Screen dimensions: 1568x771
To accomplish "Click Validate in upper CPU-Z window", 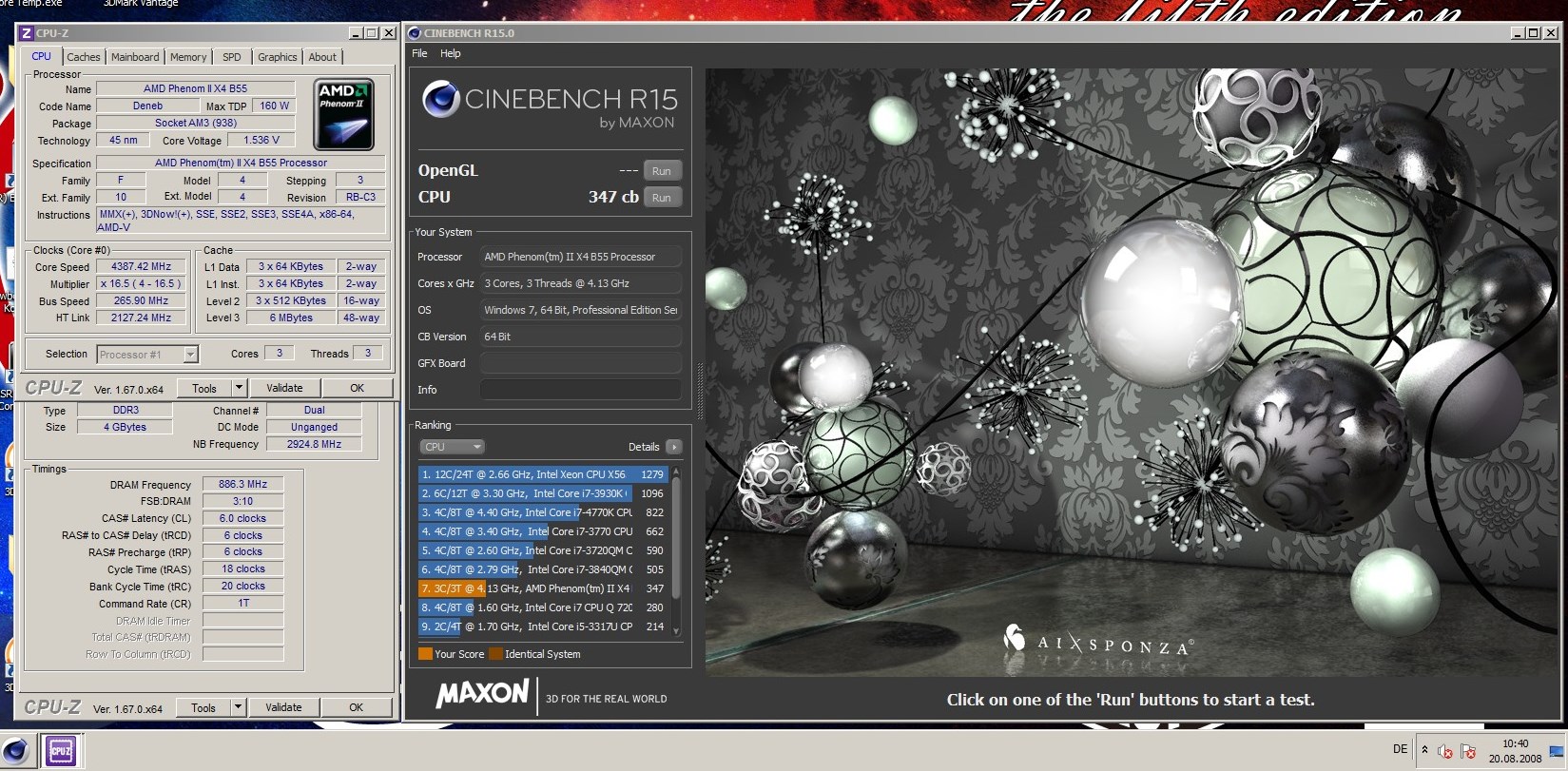I will pos(284,388).
